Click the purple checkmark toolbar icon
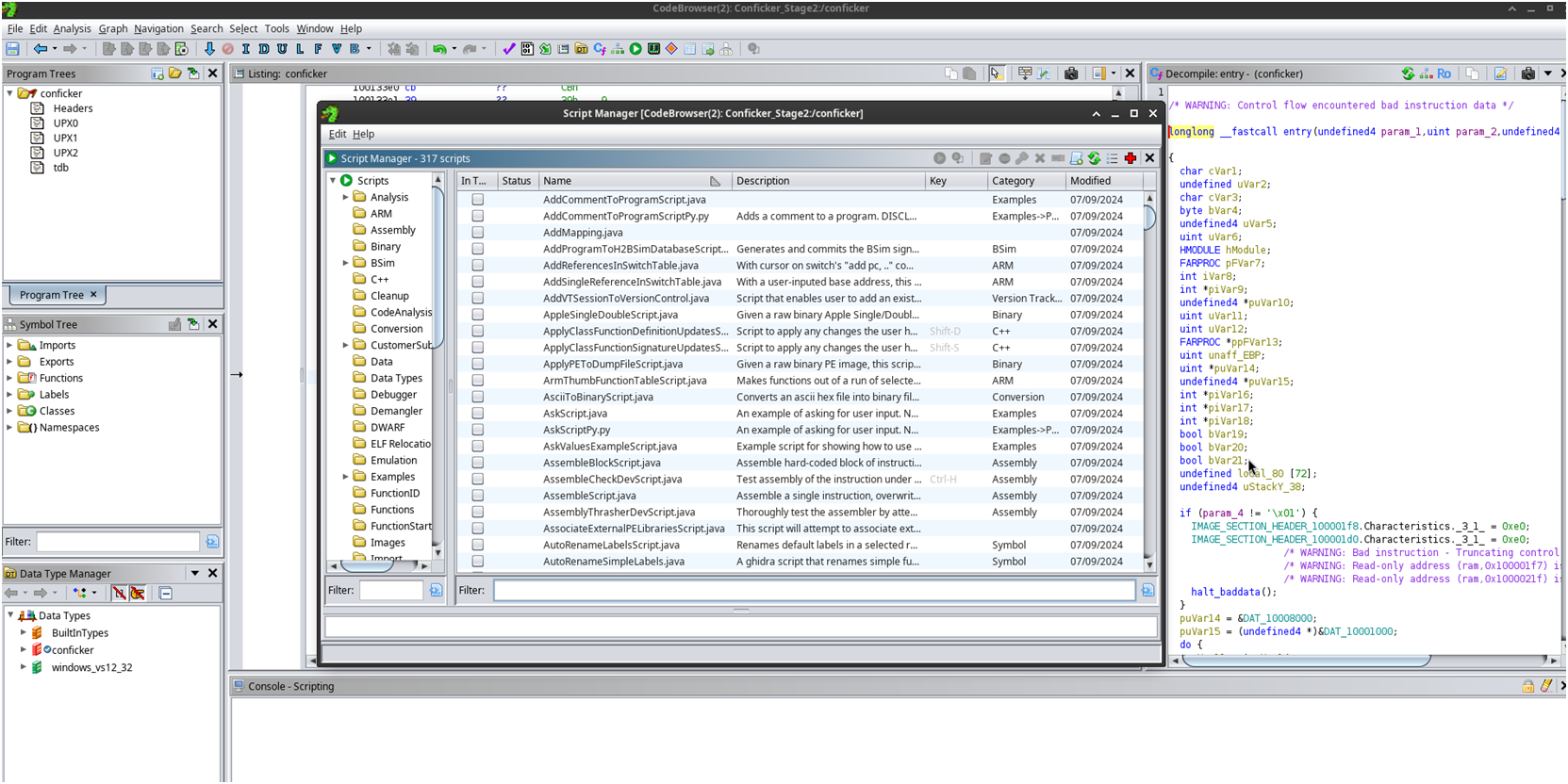This screenshot has width=1568, height=784. (x=509, y=49)
